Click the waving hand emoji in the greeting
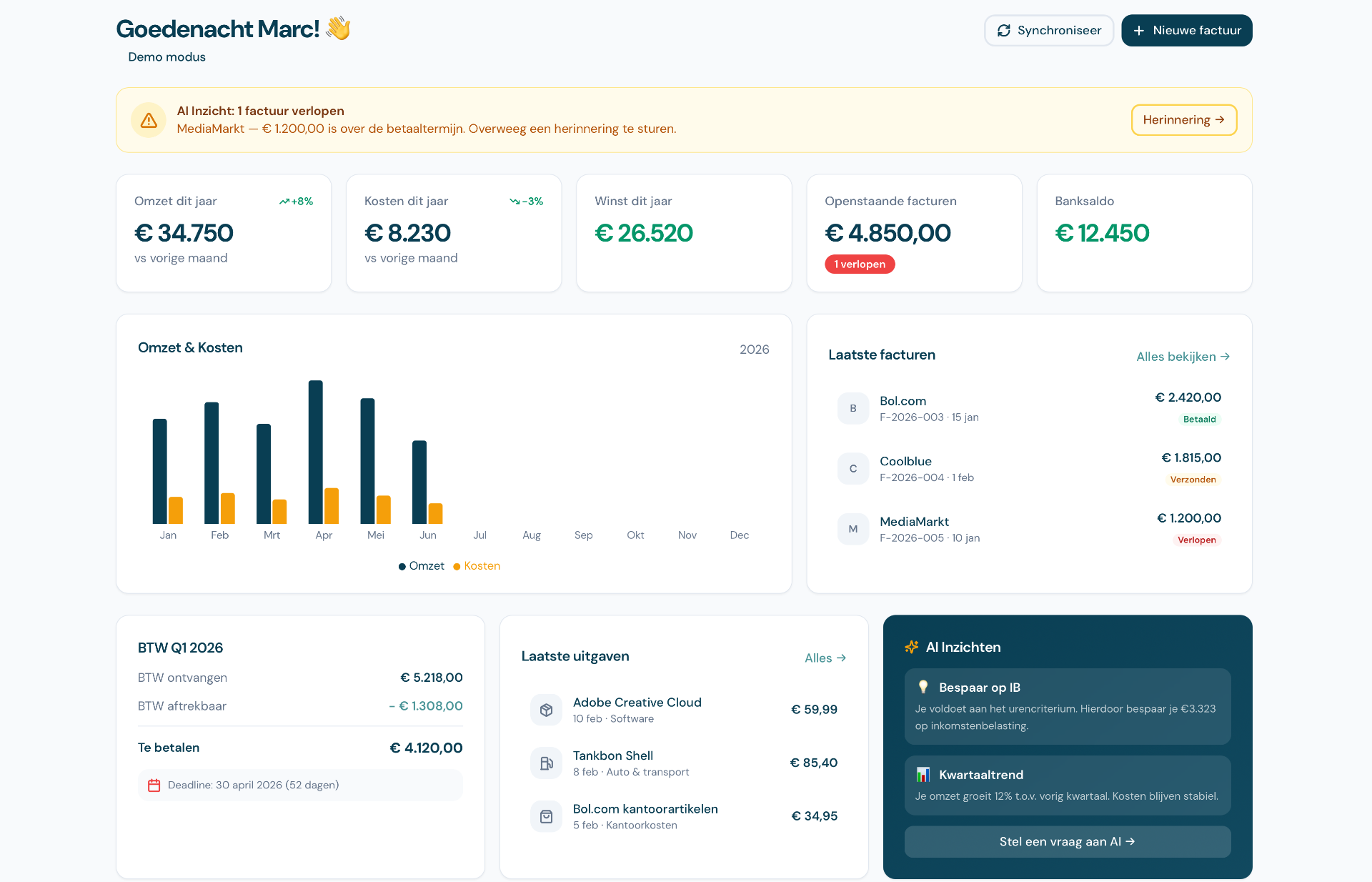Viewport: 1372px width, 882px height. pyautogui.click(x=338, y=29)
